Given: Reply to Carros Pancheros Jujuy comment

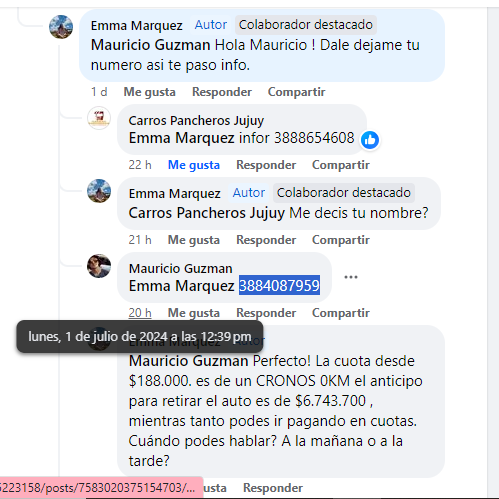Looking at the screenshot, I should click(266, 165).
